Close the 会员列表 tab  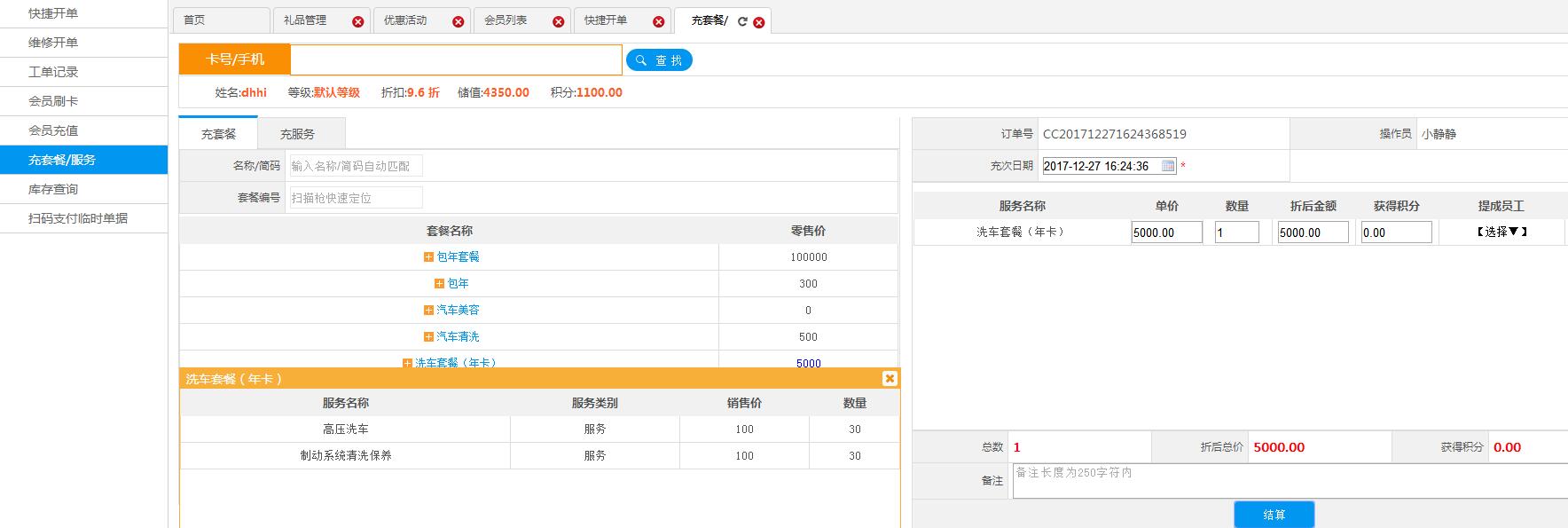[558, 22]
